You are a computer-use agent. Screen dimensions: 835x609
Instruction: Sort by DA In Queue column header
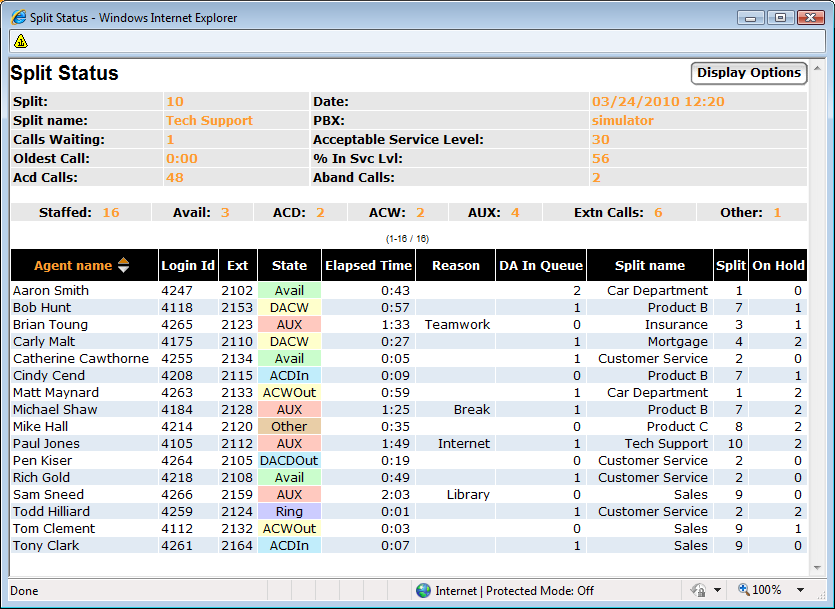click(x=541, y=265)
